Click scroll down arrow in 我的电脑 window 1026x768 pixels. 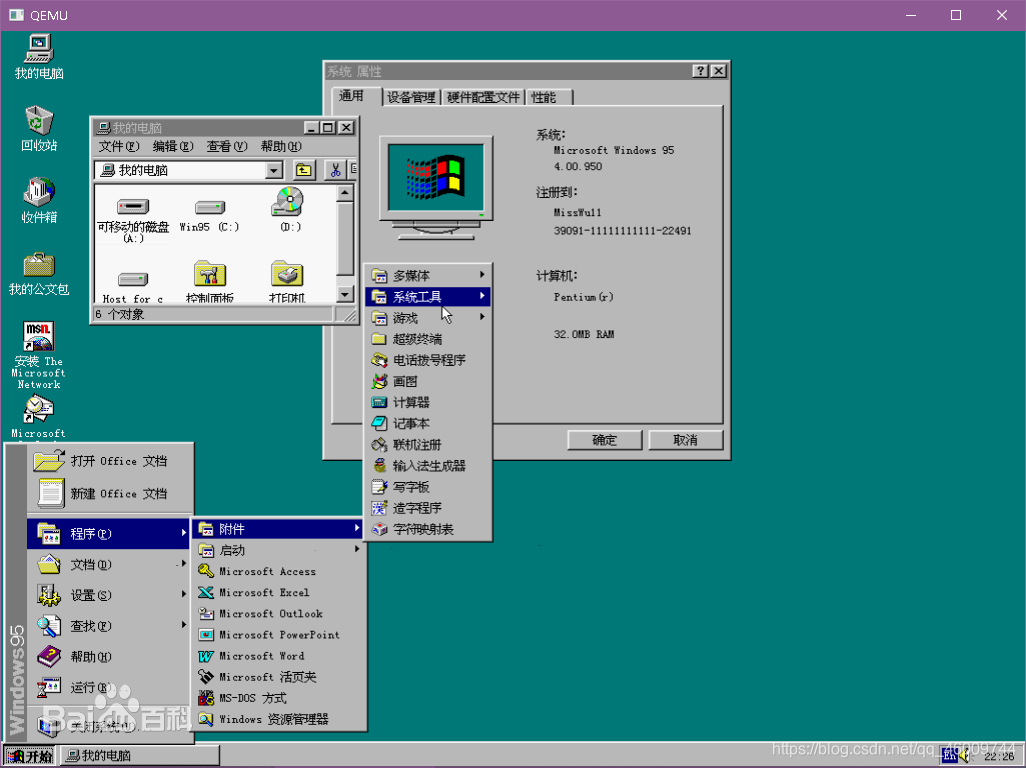pos(345,294)
